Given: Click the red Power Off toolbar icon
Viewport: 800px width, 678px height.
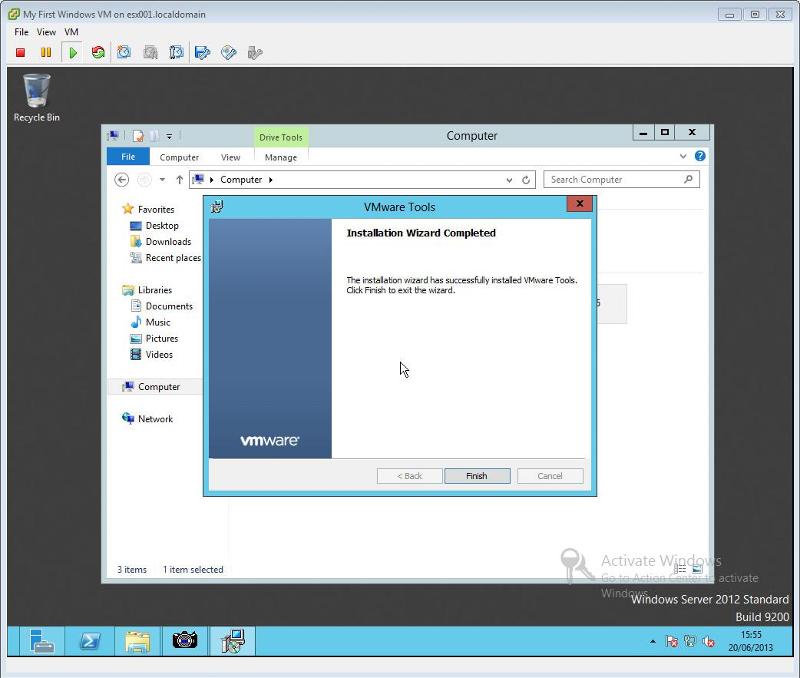Looking at the screenshot, I should pos(20,53).
